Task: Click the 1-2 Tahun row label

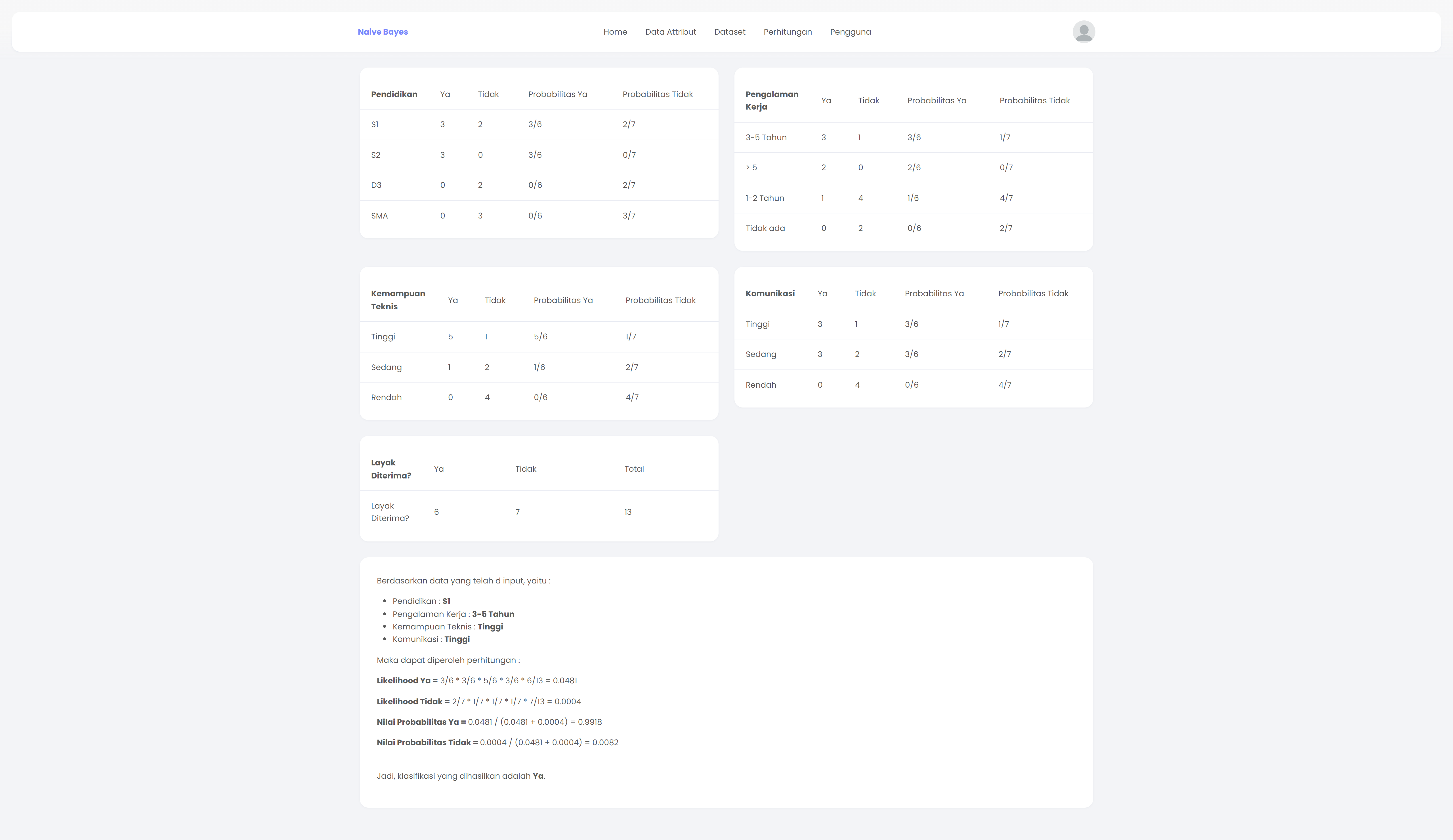Action: pos(765,198)
